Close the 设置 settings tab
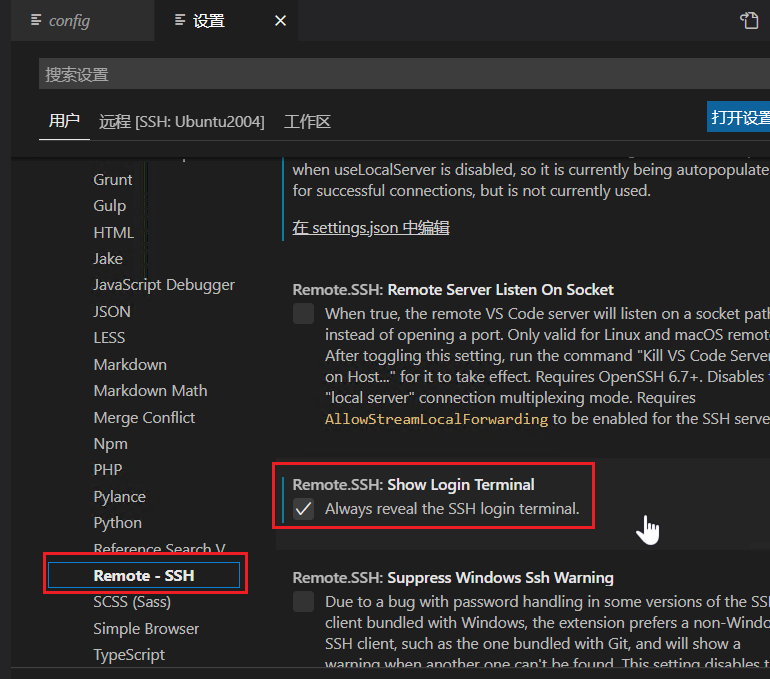770x679 pixels. [280, 21]
